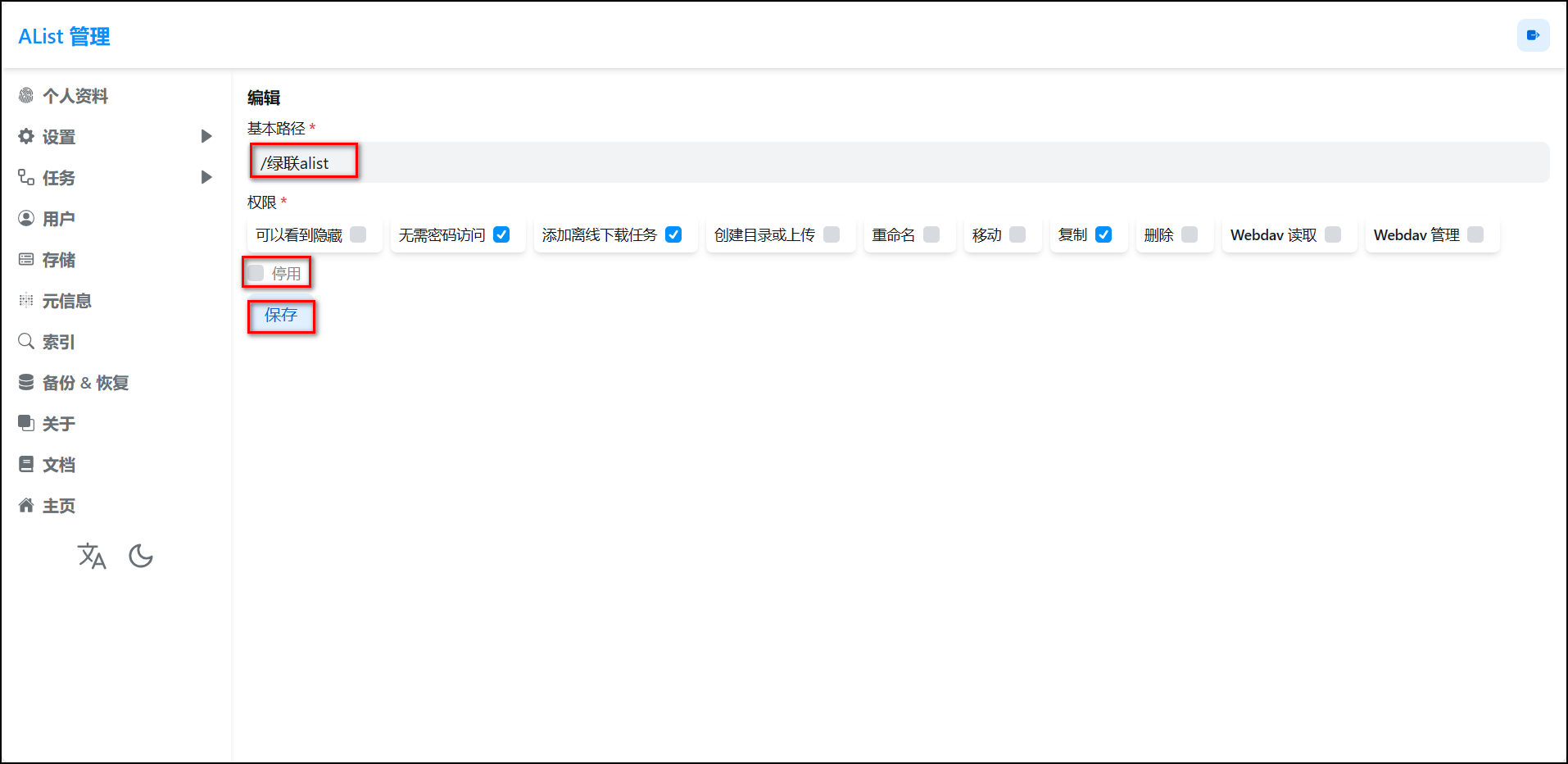Image resolution: width=1568 pixels, height=764 pixels.
Task: Toggle dark mode with the moon icon
Action: point(141,557)
